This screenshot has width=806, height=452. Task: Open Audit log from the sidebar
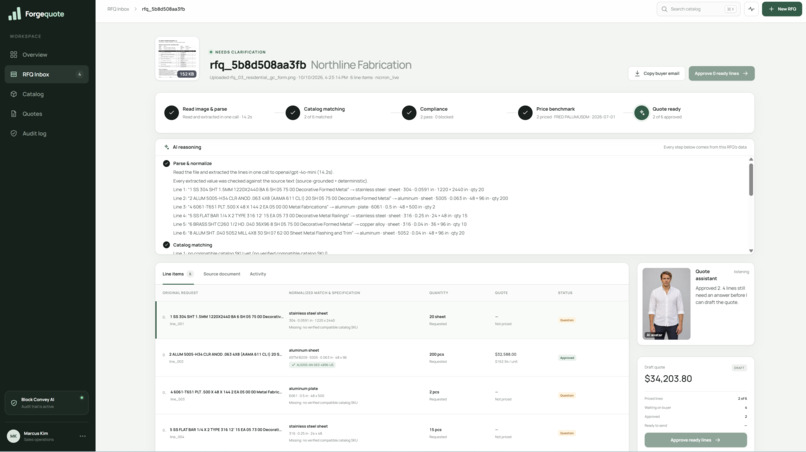pyautogui.click(x=46, y=133)
